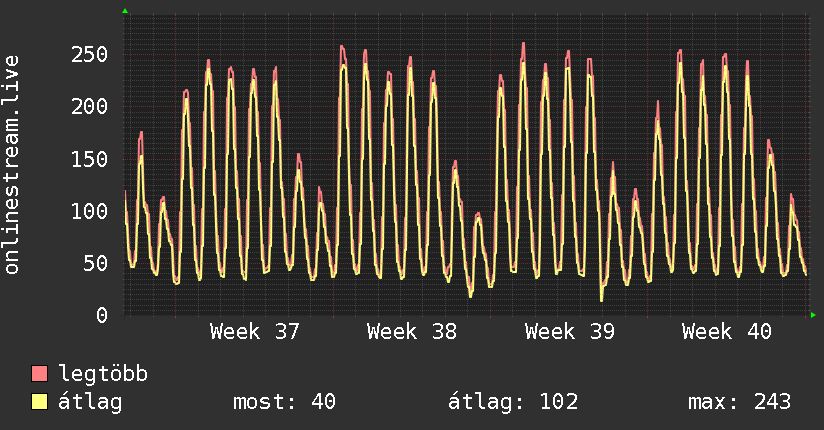The height and width of the screenshot is (430, 824).
Task: Click the 200 y-axis tick label
Action: point(89,107)
